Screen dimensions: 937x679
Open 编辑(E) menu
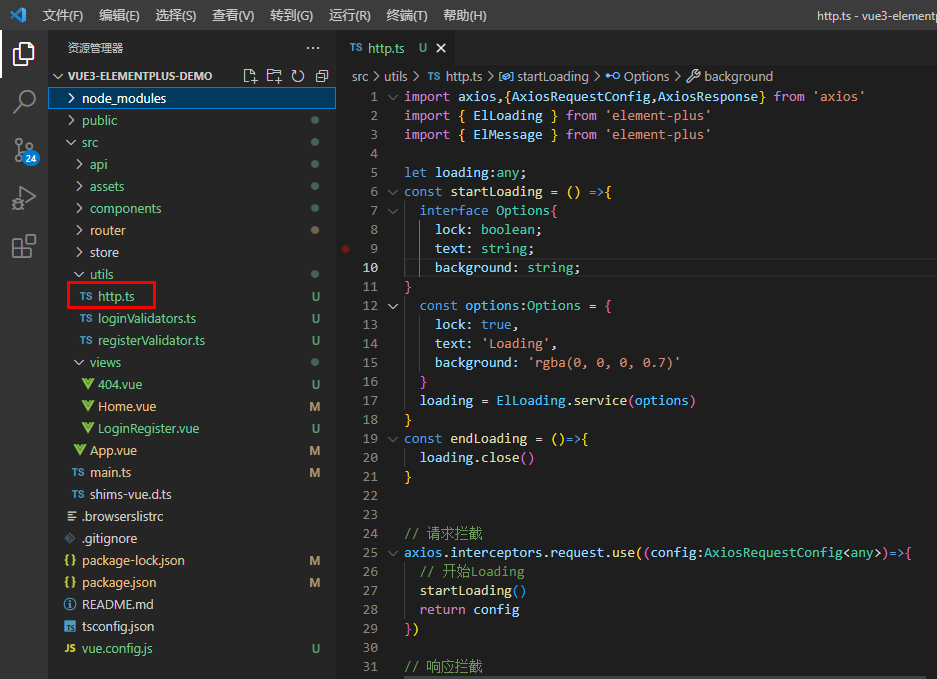[x=119, y=16]
